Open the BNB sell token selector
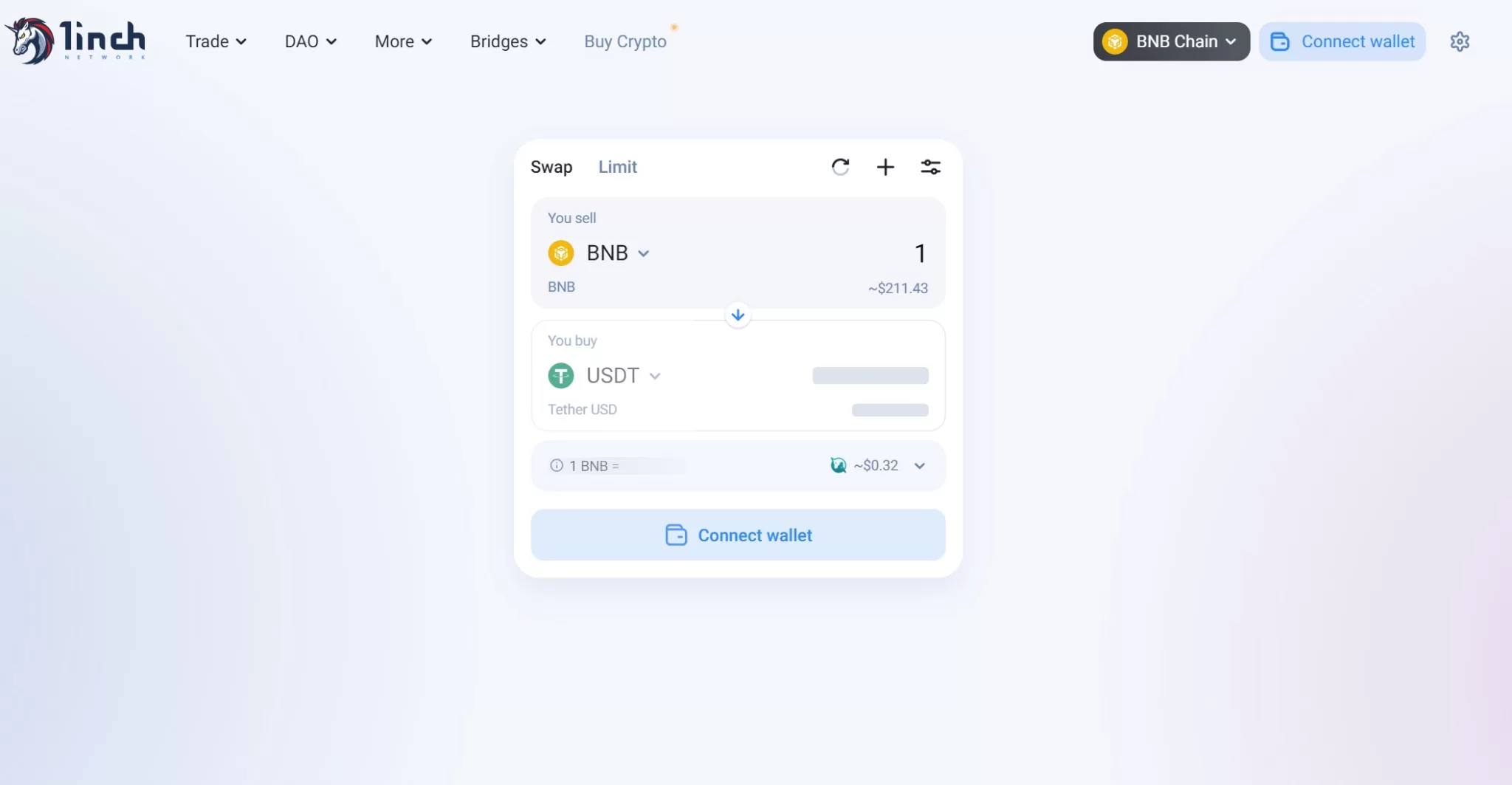 (599, 253)
